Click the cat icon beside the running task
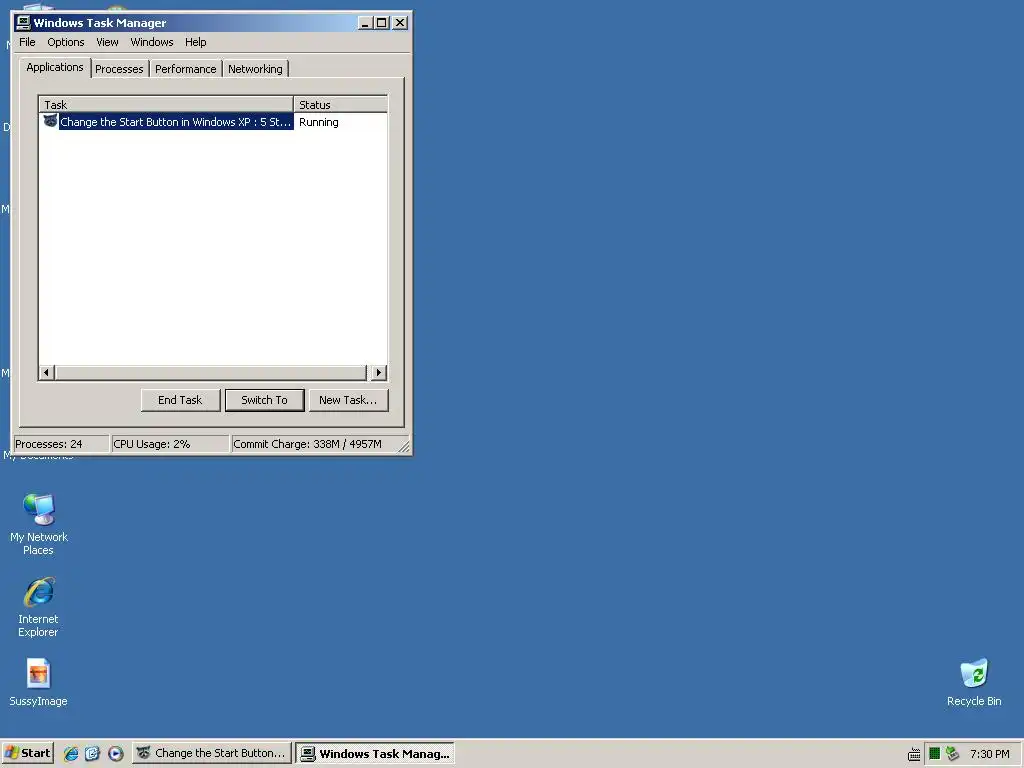Screen dimensions: 1024x768 (x=50, y=121)
